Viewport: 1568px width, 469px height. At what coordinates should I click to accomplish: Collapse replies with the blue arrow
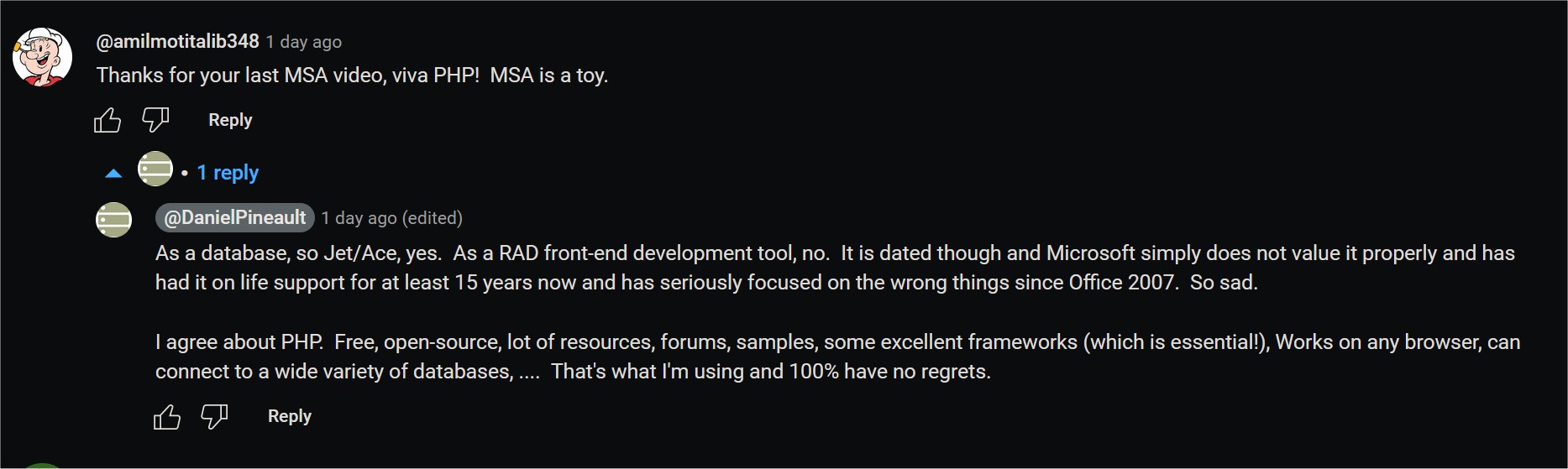pos(113,174)
